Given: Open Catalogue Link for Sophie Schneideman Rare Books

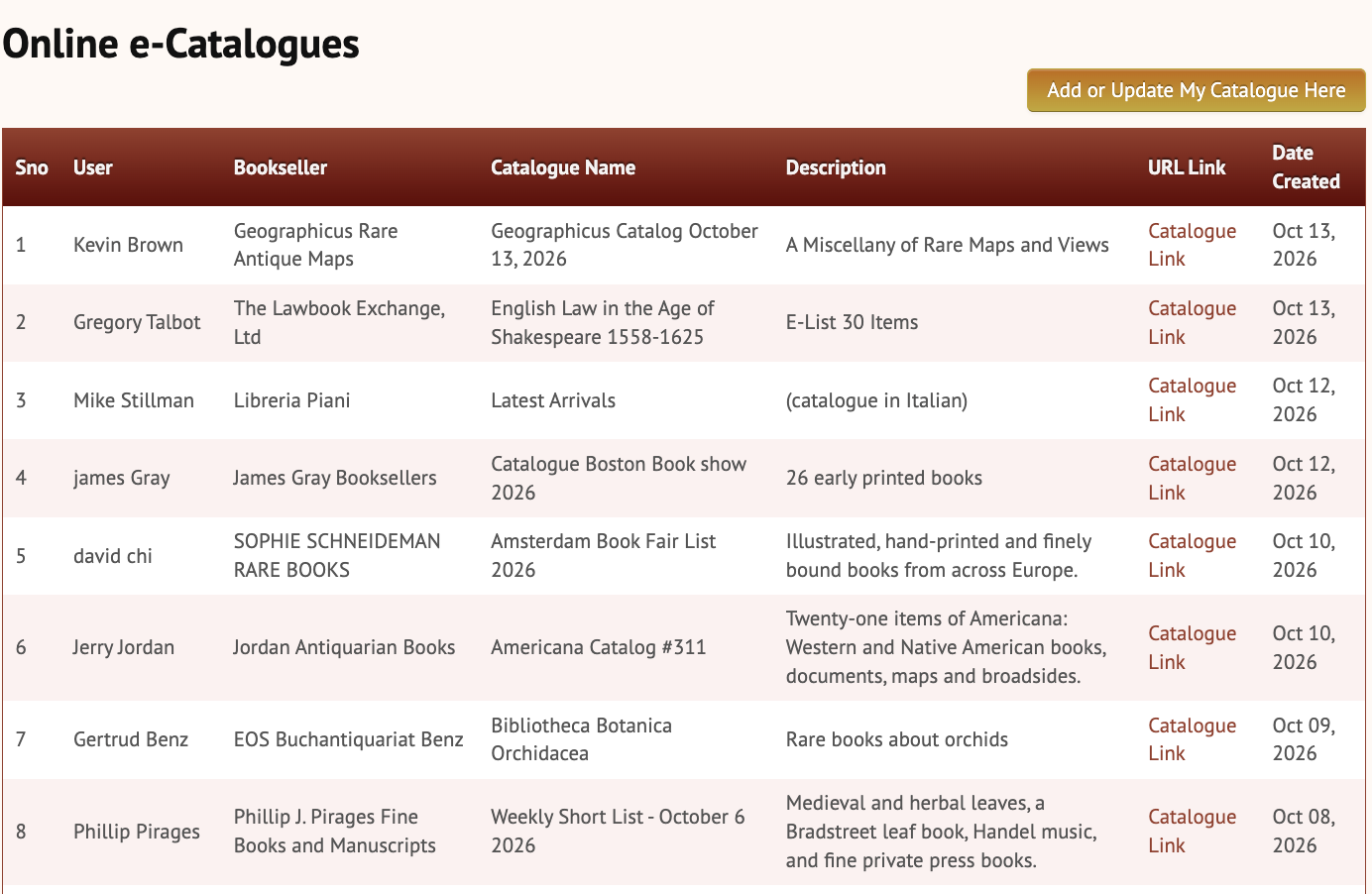Looking at the screenshot, I should (x=1192, y=555).
